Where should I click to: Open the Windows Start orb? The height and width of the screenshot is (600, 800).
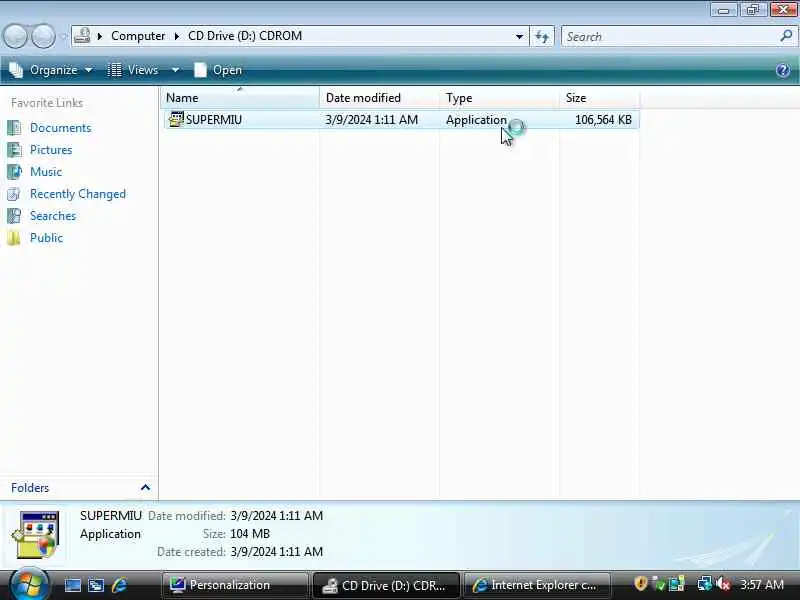(x=29, y=584)
